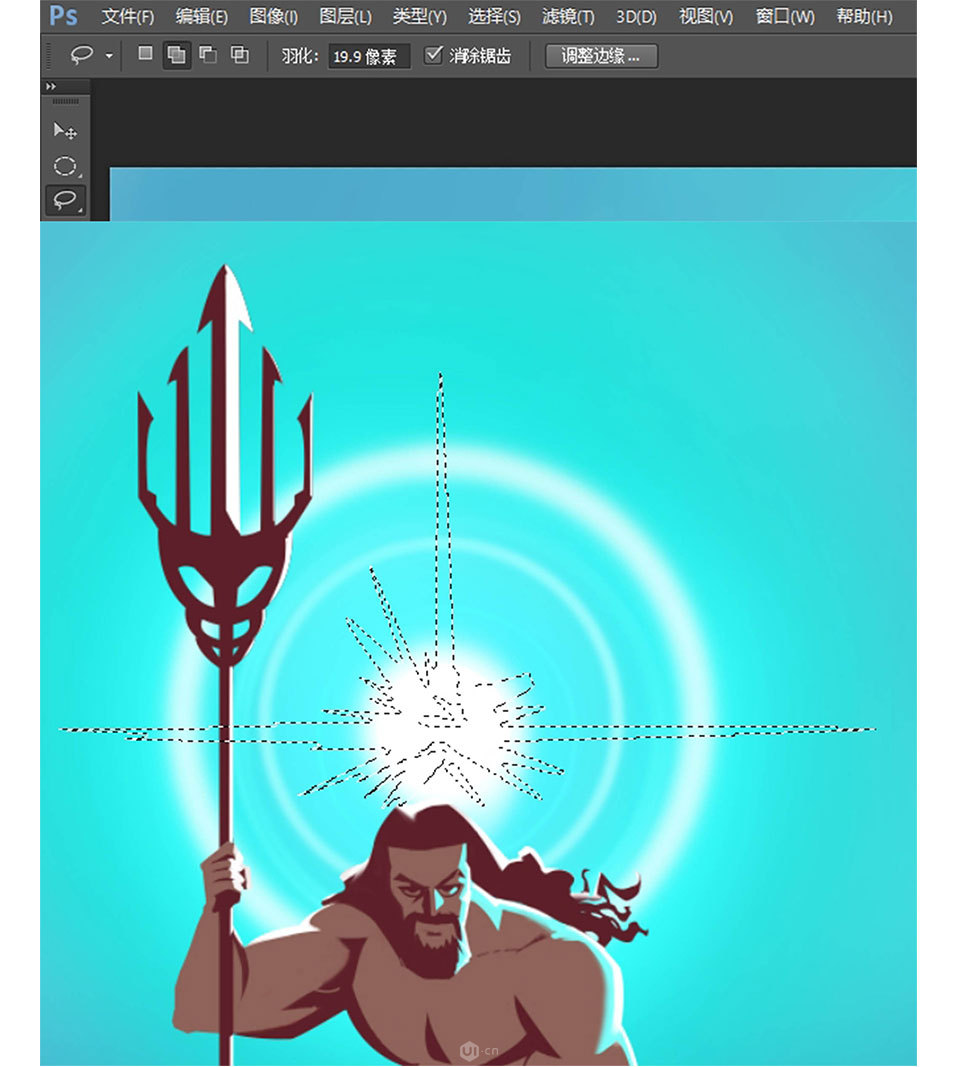Select Intersect with selection mode icon
The height and width of the screenshot is (1067, 960).
(239, 54)
